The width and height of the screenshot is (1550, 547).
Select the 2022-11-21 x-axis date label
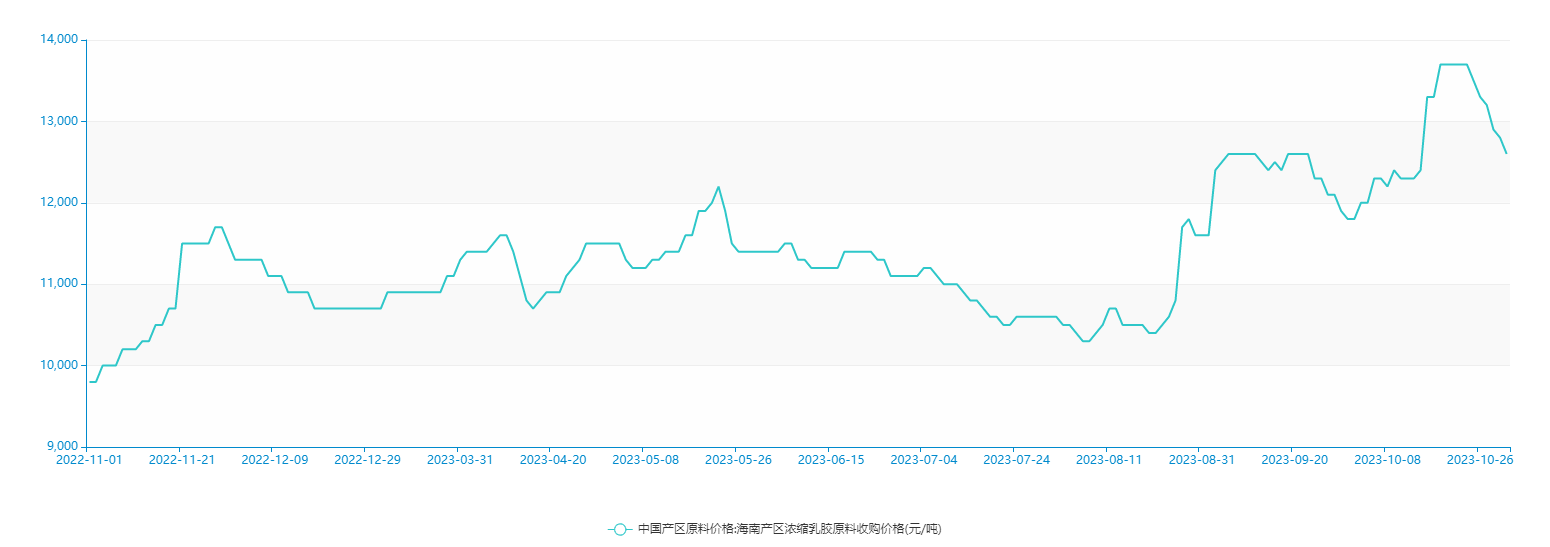181,460
